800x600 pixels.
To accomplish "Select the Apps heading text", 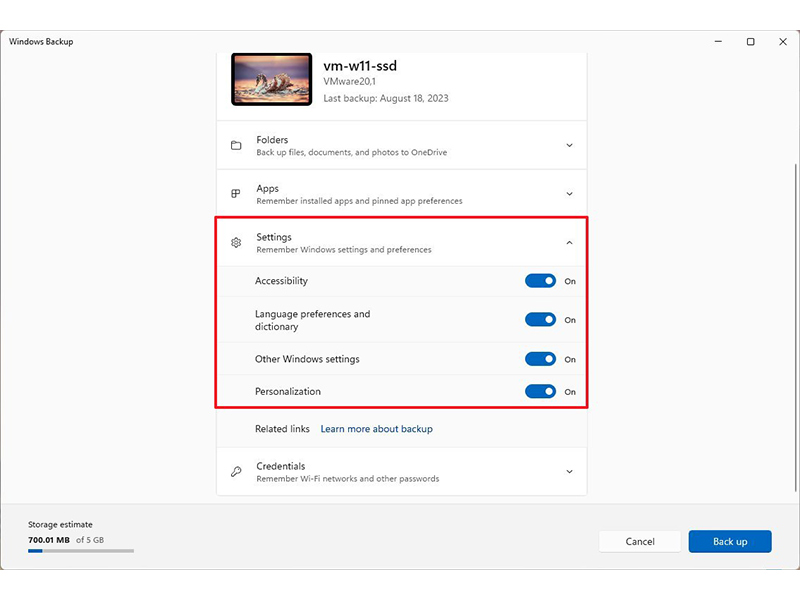I will (267, 189).
